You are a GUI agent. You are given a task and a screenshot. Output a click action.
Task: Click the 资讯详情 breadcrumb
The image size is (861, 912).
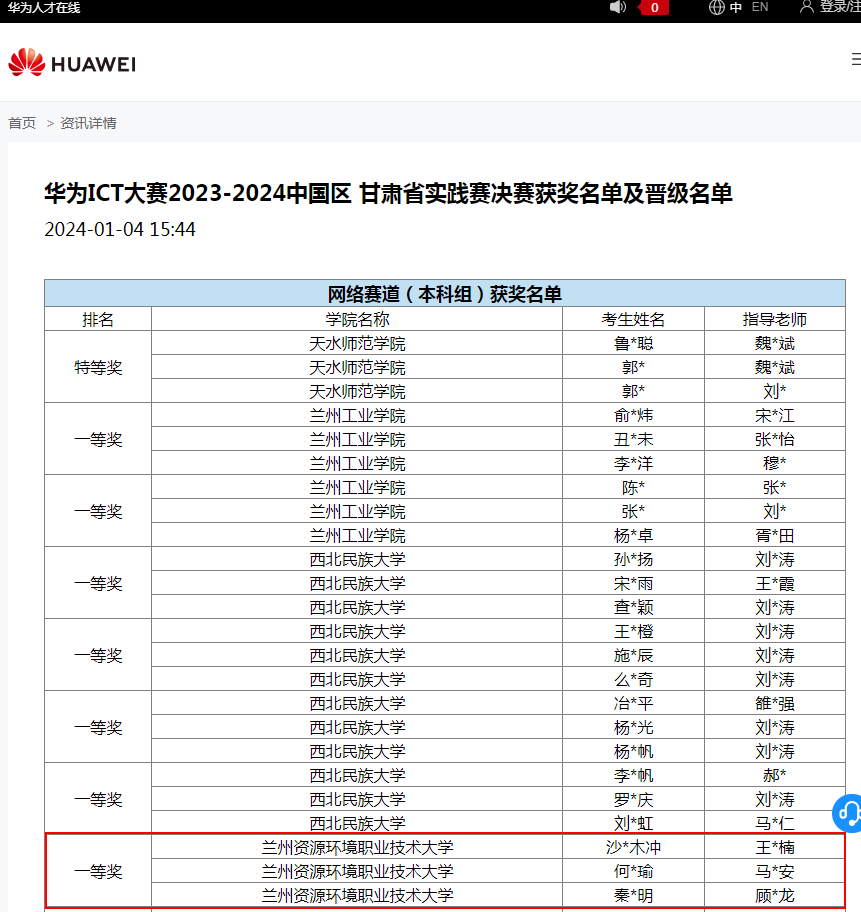point(88,123)
